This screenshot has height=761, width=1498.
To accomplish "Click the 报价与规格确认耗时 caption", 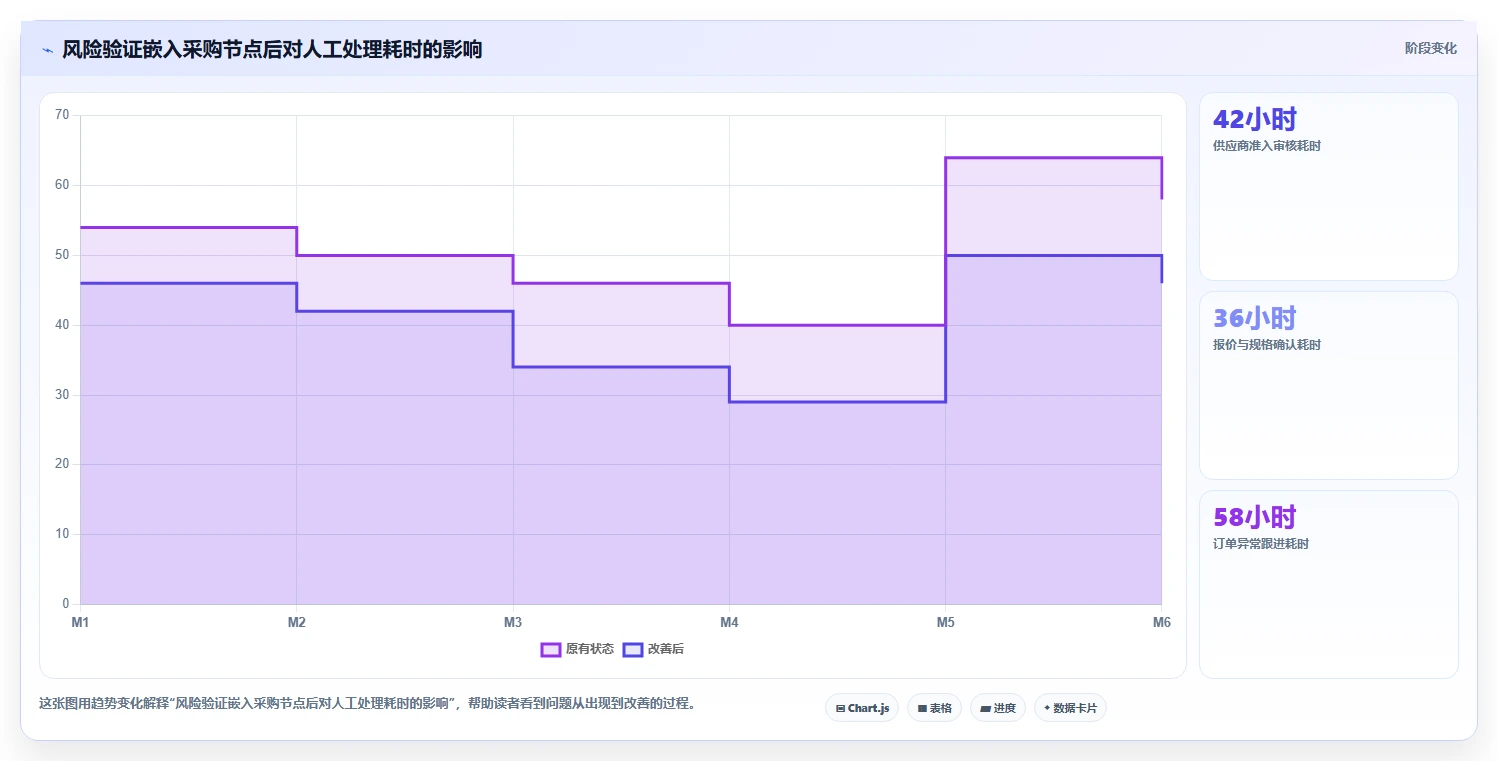I will [x=1266, y=345].
